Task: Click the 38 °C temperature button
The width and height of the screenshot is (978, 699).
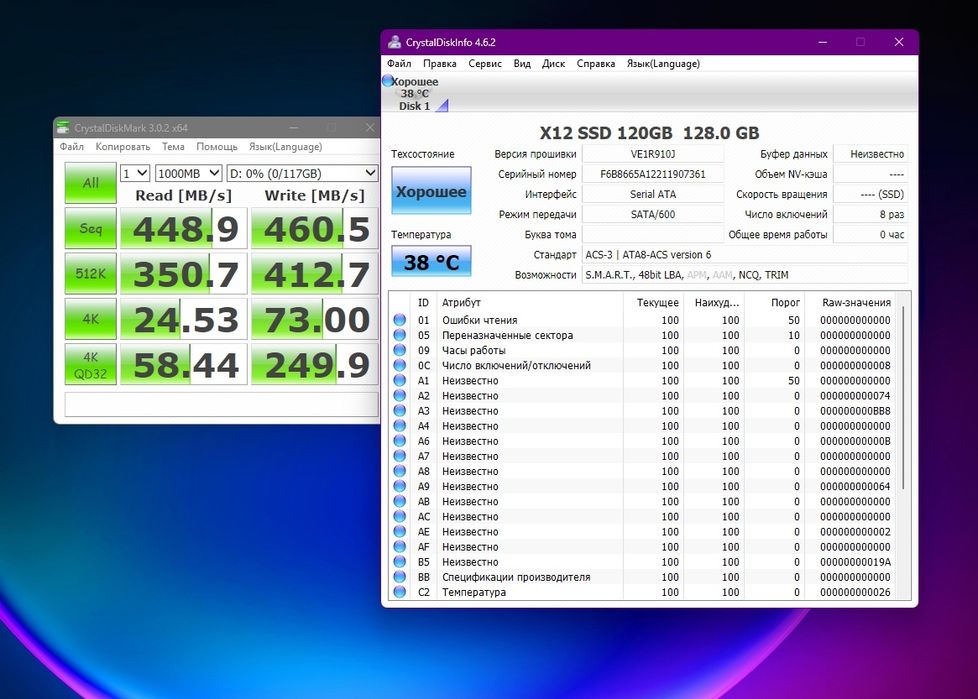Action: point(431,262)
